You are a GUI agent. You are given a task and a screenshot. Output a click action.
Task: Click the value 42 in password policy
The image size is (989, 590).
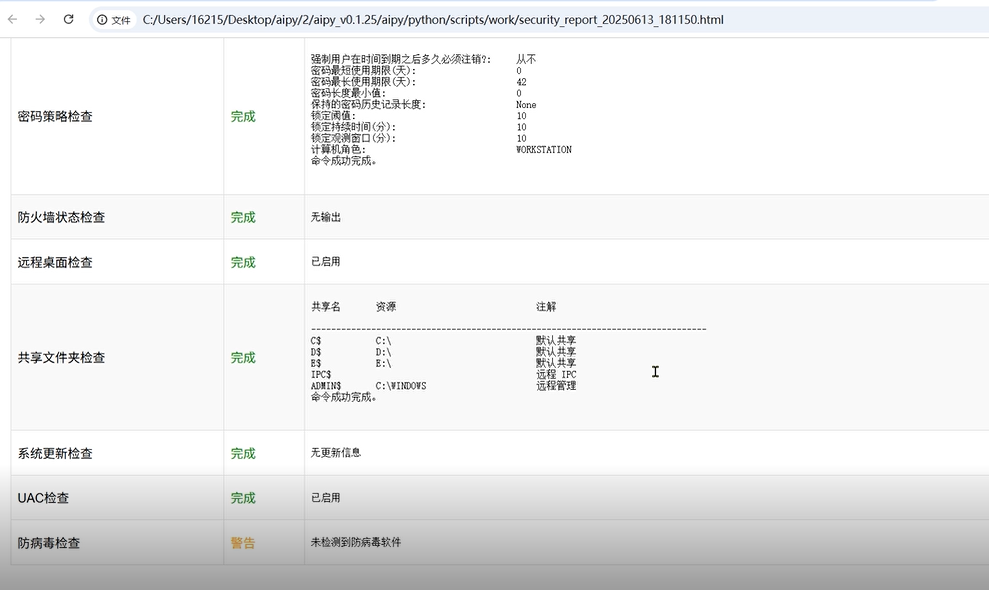click(521, 82)
